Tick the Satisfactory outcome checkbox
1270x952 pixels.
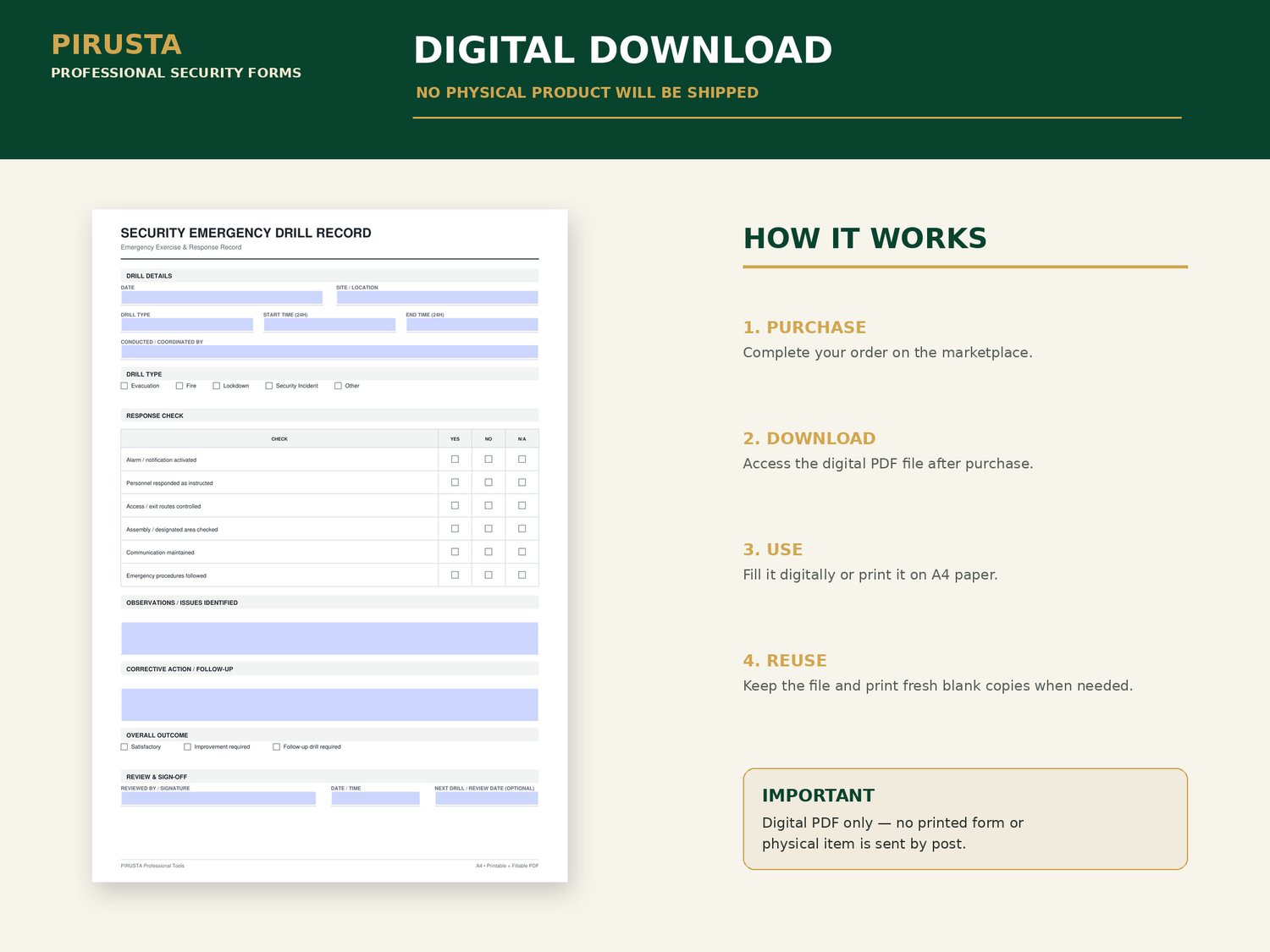pyautogui.click(x=124, y=747)
